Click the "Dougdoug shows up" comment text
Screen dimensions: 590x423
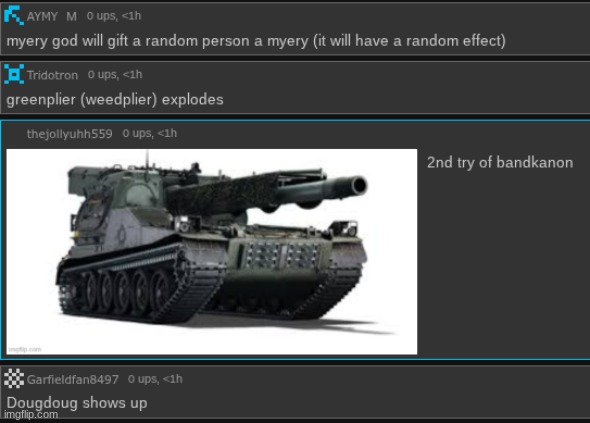coord(77,403)
